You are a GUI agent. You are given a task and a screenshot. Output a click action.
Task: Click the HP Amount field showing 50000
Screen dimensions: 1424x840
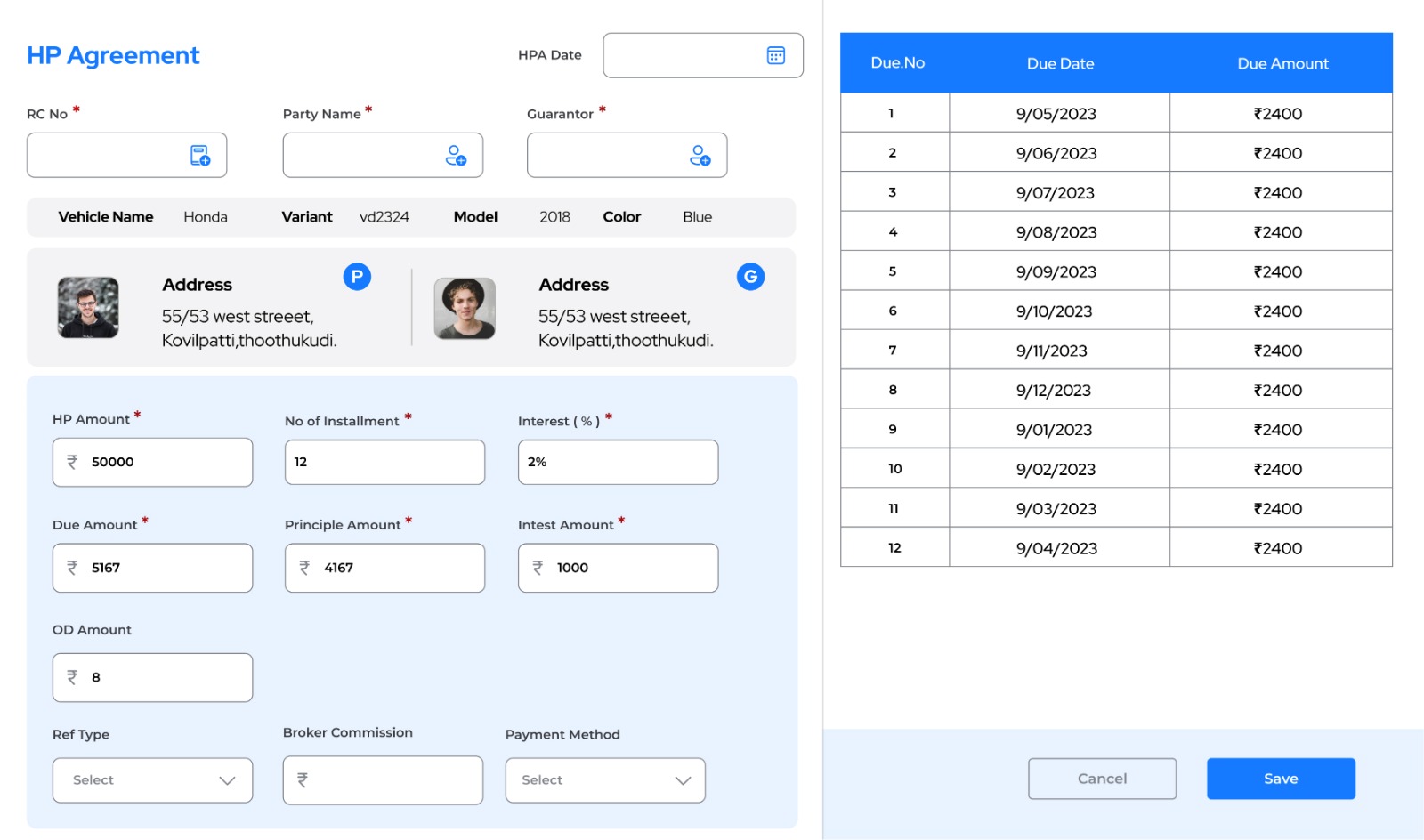tap(152, 462)
